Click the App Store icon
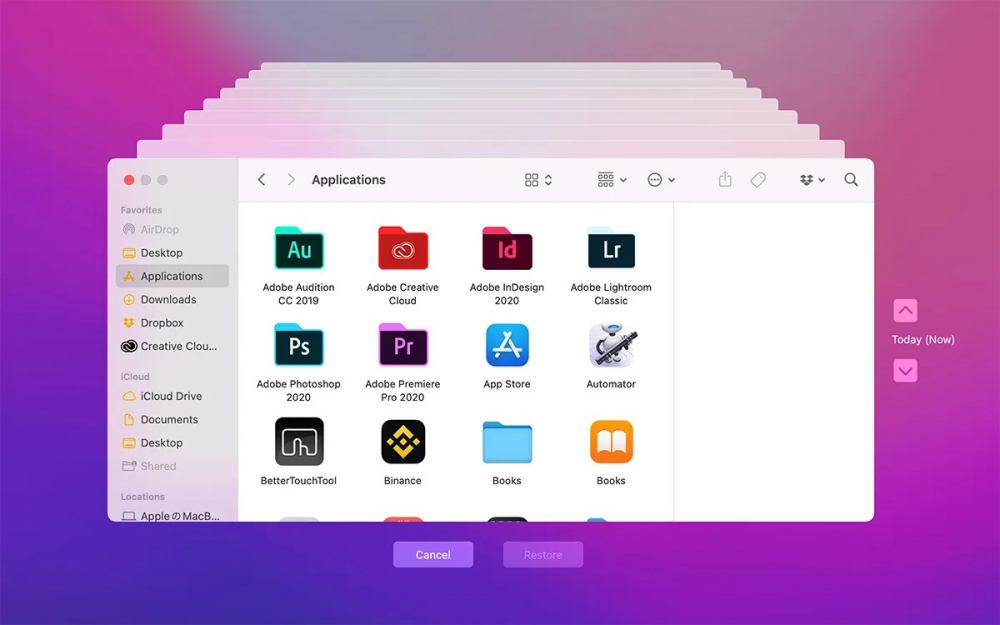 (507, 345)
